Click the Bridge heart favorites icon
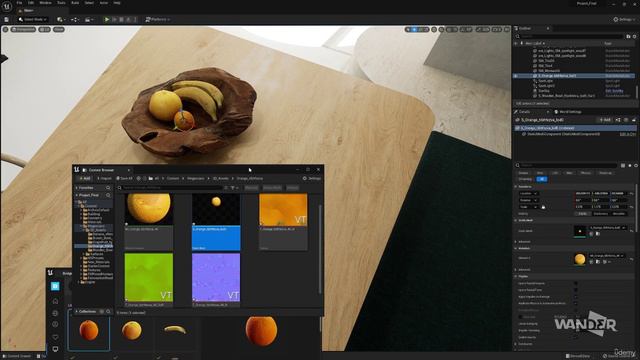Image resolution: width=640 pixels, height=360 pixels. click(56, 337)
